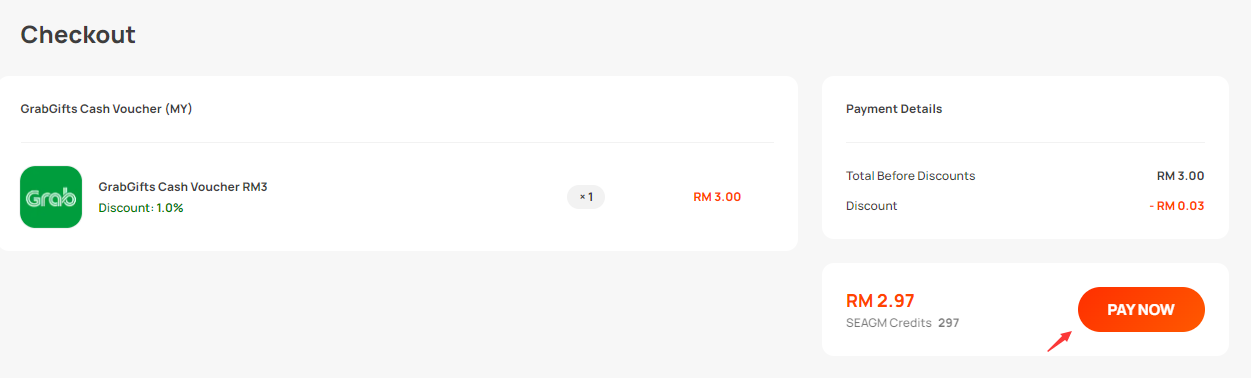
Task: Click the SEAGM Credits label
Action: (889, 323)
